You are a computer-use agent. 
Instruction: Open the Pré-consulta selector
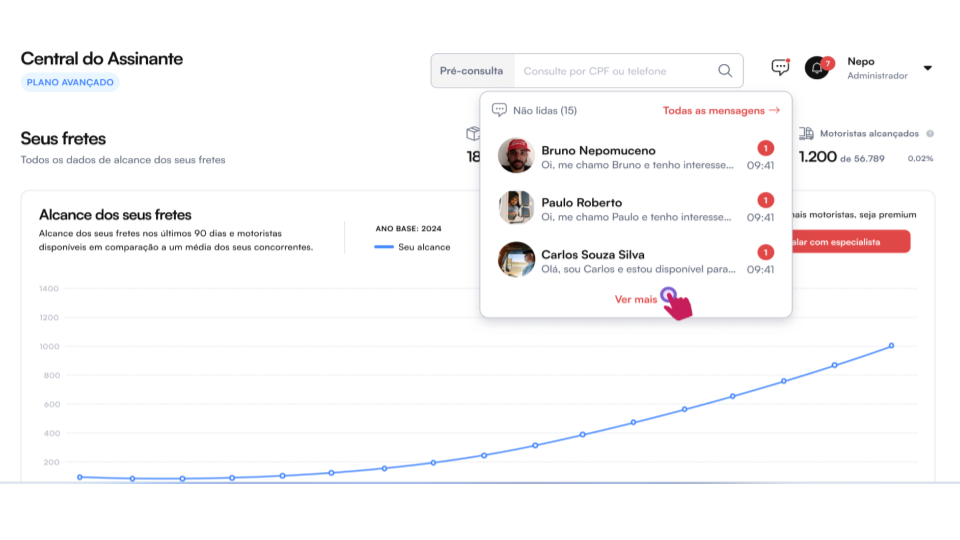(472, 71)
